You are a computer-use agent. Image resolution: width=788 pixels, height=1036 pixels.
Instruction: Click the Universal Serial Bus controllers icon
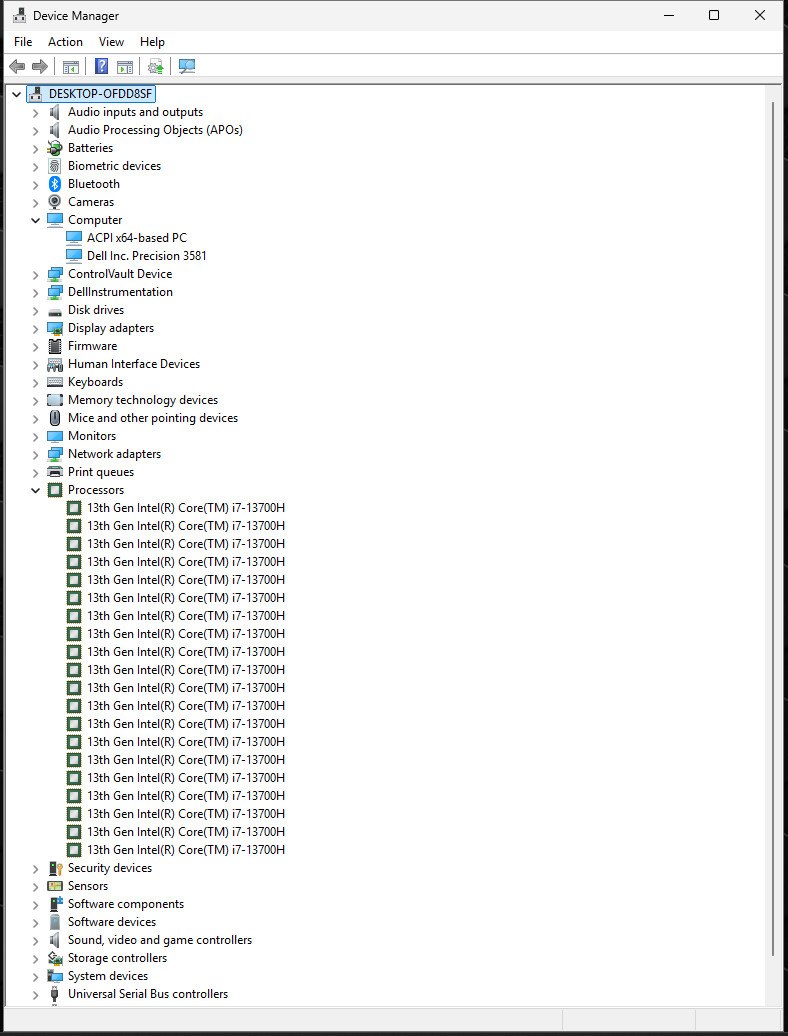pyautogui.click(x=55, y=994)
